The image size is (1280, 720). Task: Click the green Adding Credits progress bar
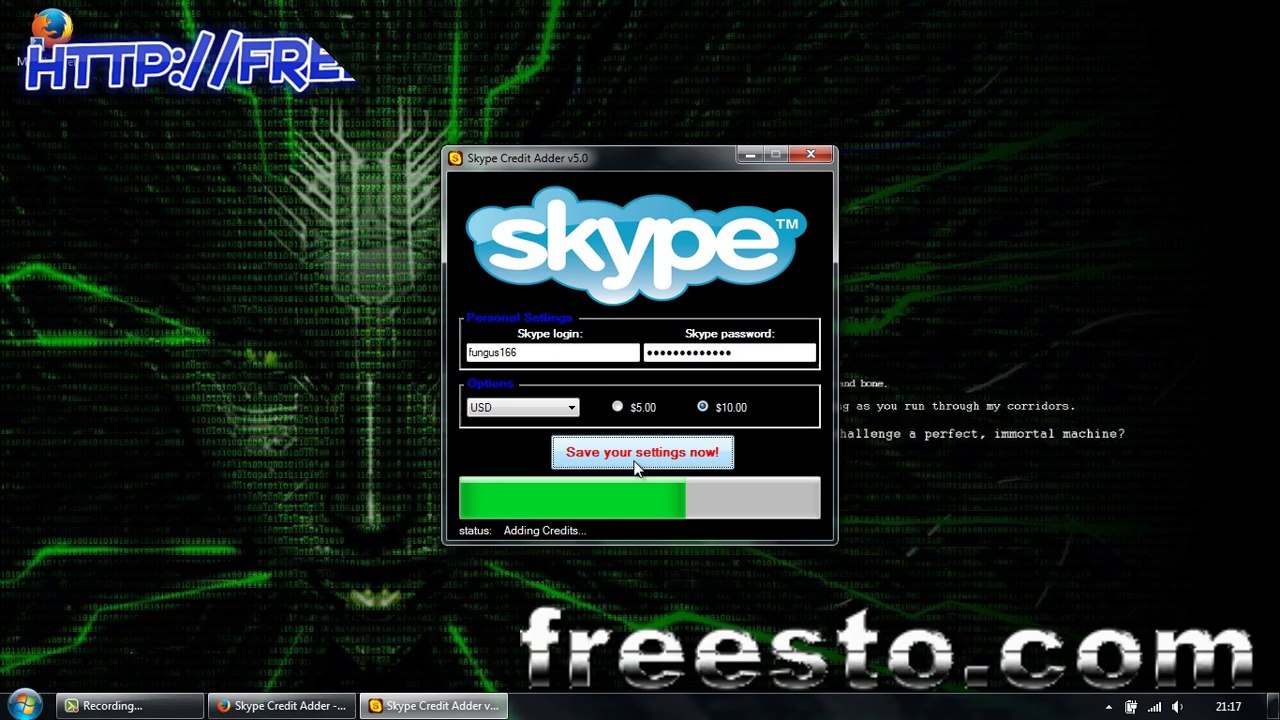(x=640, y=498)
